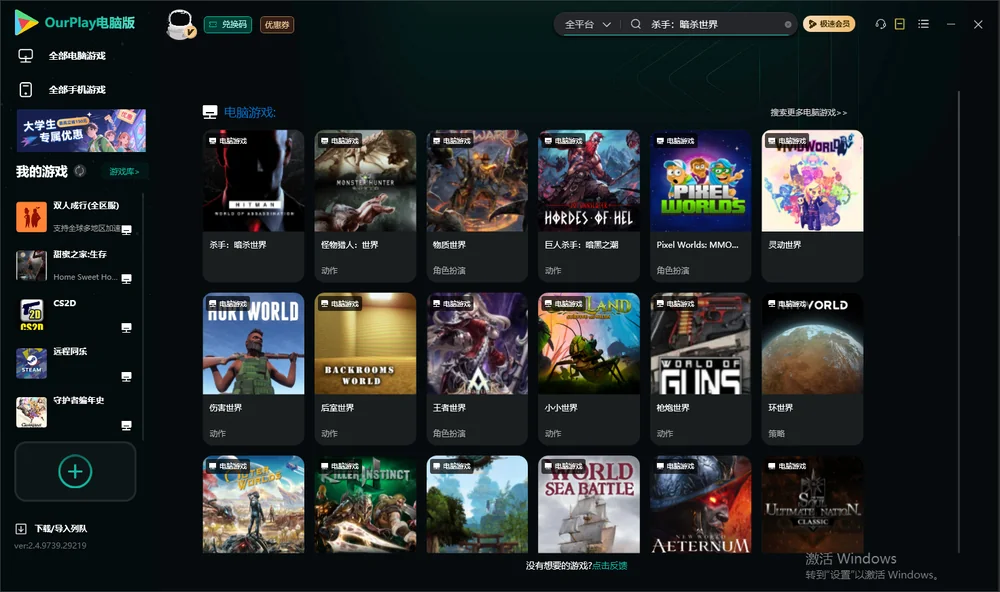Open the Hitman game cover thumbnail
The height and width of the screenshot is (592, 1000).
click(x=253, y=181)
